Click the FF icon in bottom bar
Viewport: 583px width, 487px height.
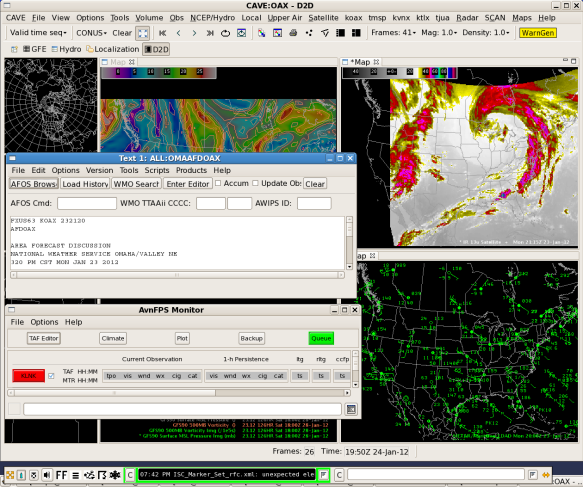pos(61,475)
